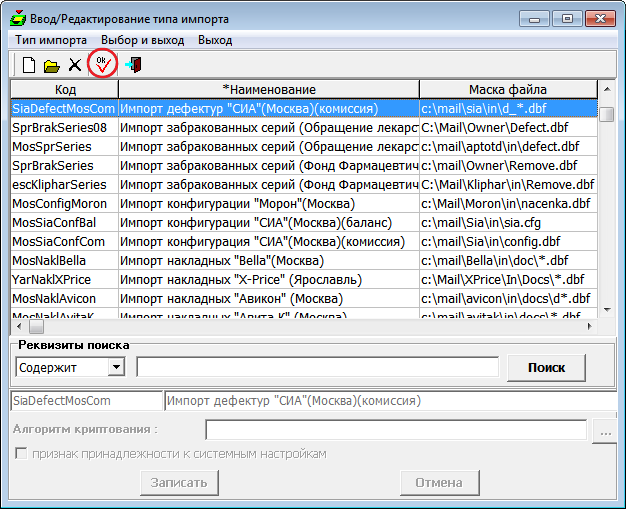Click the search text input field
Screen dimensions: 626x509
tap(317, 367)
